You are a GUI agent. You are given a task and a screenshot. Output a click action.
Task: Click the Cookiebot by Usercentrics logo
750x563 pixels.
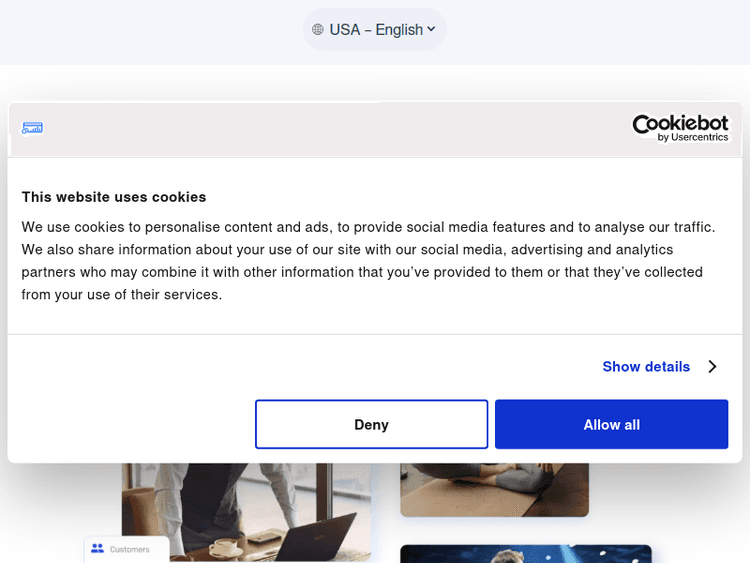pyautogui.click(x=680, y=127)
